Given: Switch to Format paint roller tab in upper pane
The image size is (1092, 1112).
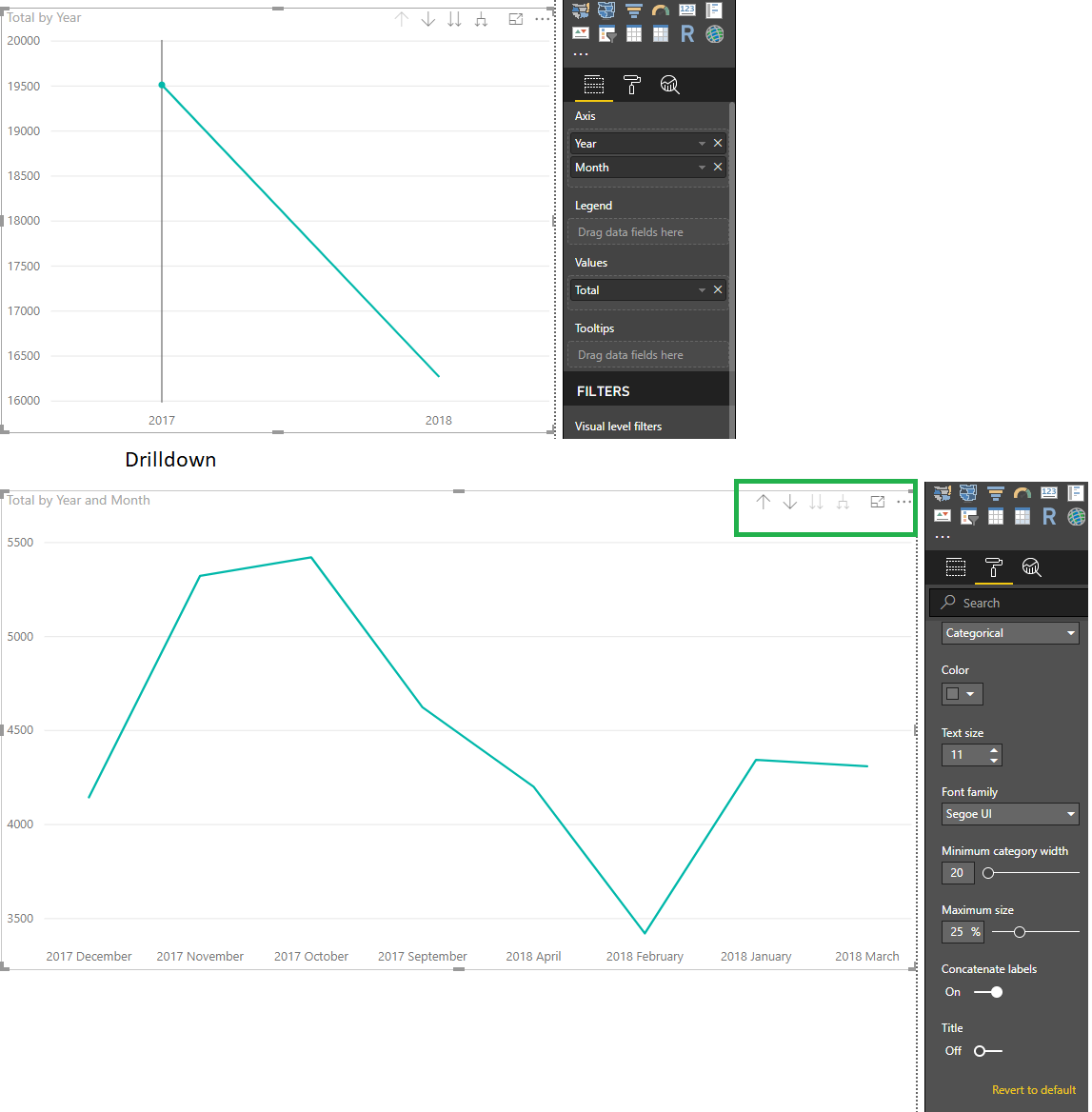Looking at the screenshot, I should point(632,85).
